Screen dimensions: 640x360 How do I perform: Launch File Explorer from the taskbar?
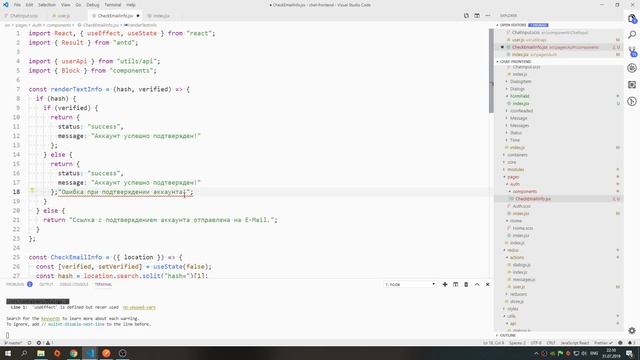41,353
